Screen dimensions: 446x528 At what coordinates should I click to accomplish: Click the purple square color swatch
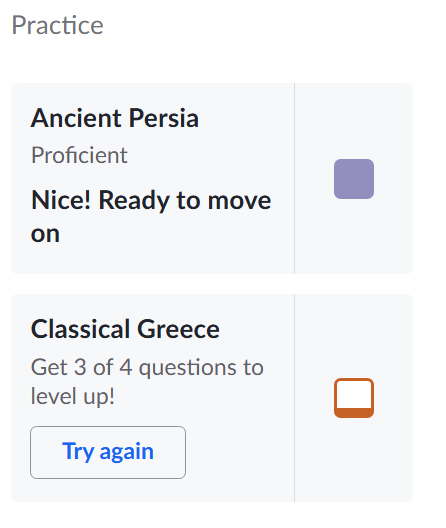(x=354, y=179)
